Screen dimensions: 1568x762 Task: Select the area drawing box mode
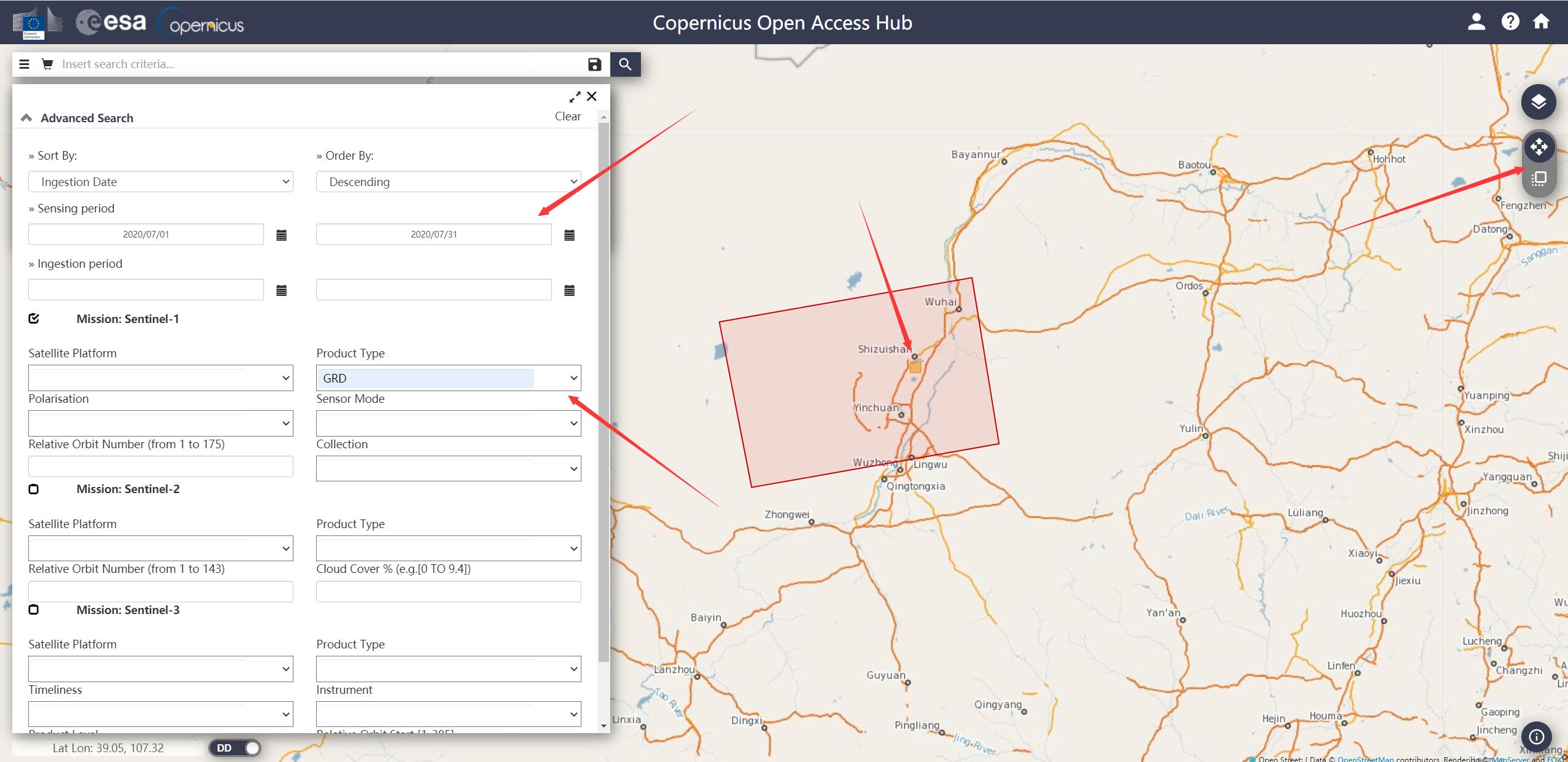pyautogui.click(x=1539, y=179)
